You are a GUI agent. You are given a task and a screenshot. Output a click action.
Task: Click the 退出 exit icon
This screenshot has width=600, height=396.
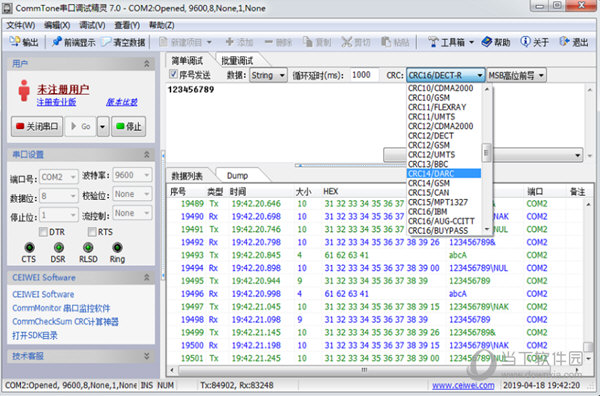564,41
